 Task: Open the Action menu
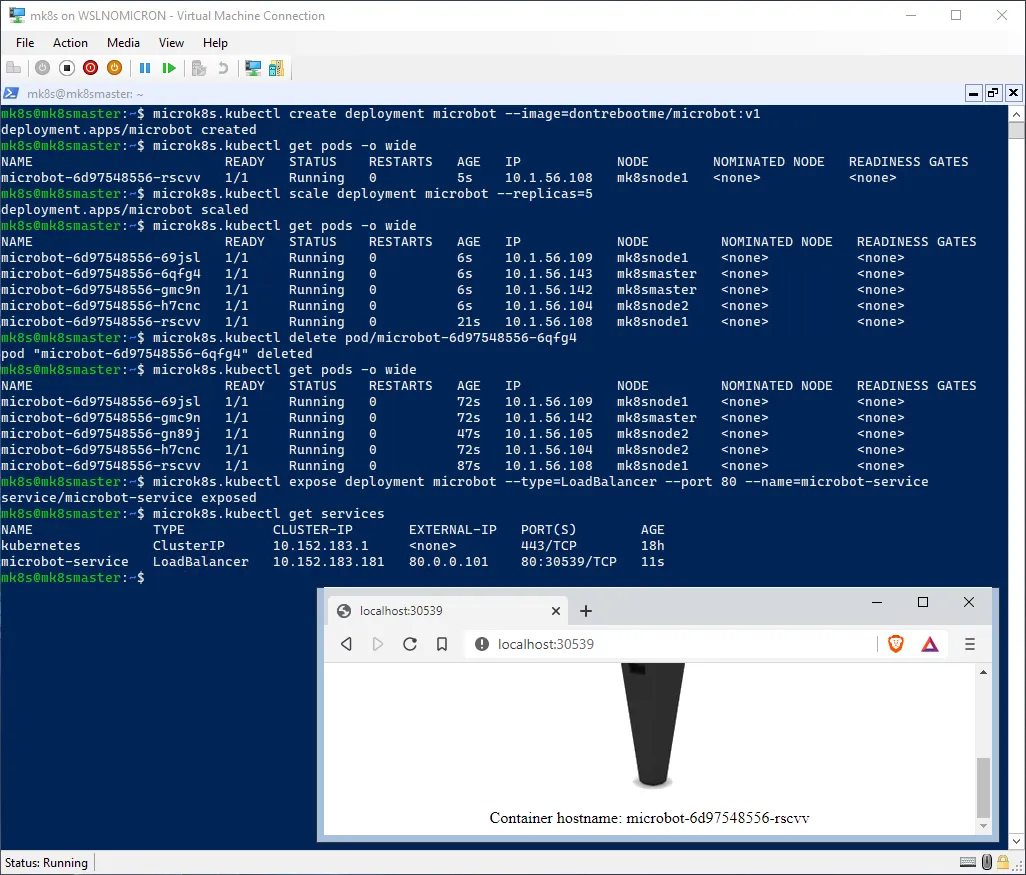click(x=70, y=43)
